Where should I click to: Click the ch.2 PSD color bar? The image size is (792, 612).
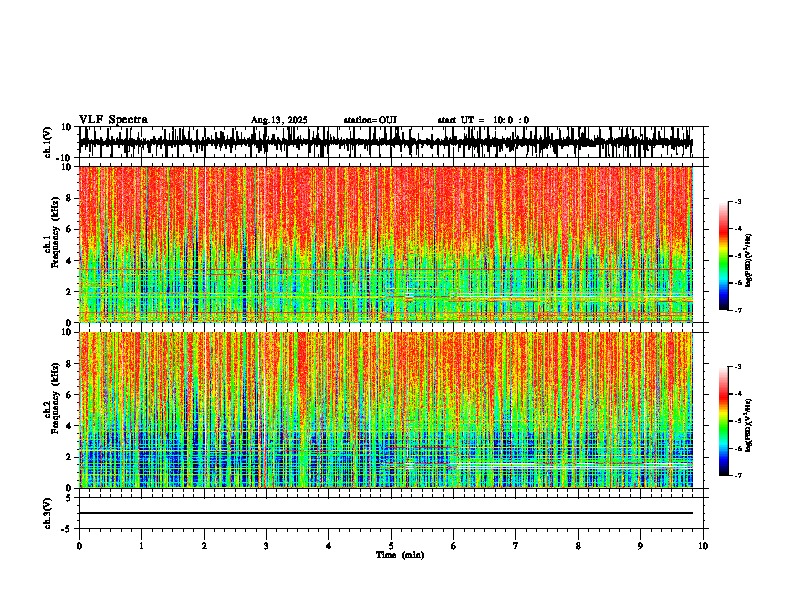click(x=724, y=421)
